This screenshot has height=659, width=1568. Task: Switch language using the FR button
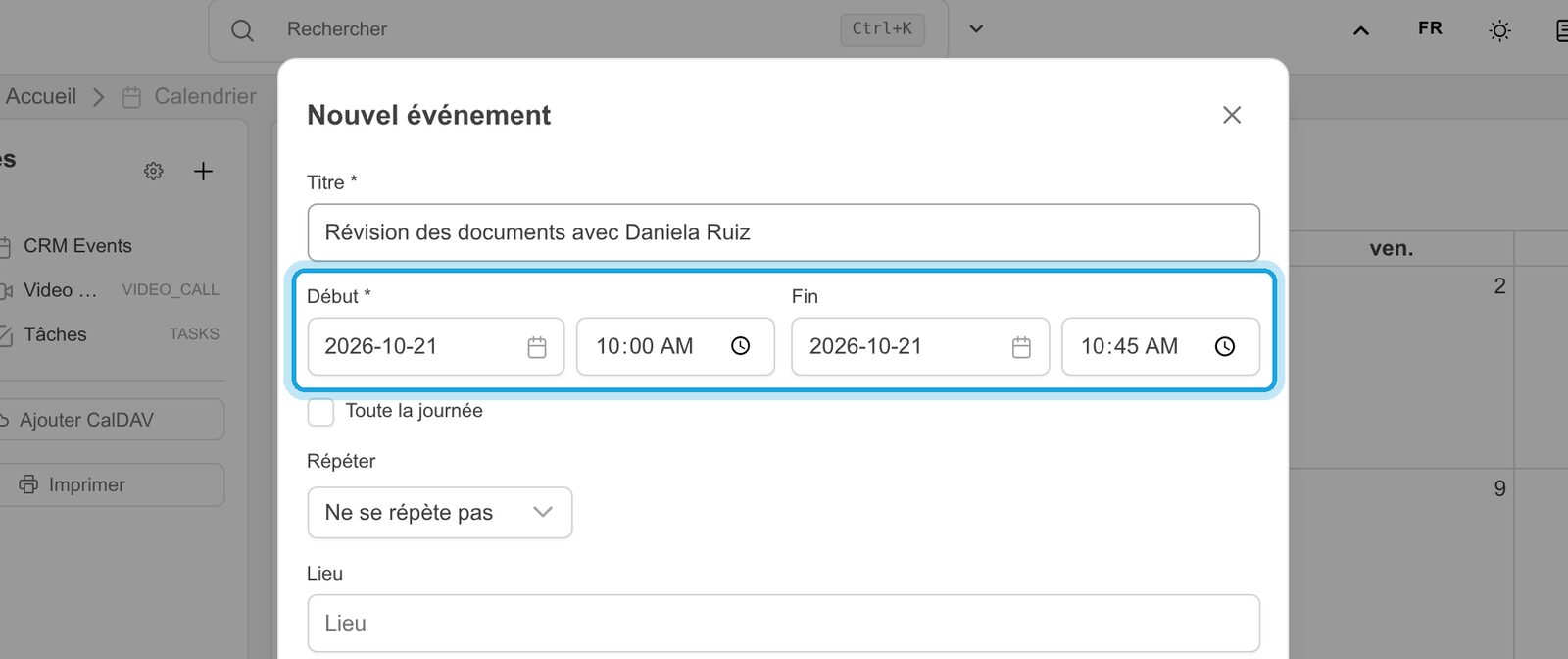(1430, 28)
